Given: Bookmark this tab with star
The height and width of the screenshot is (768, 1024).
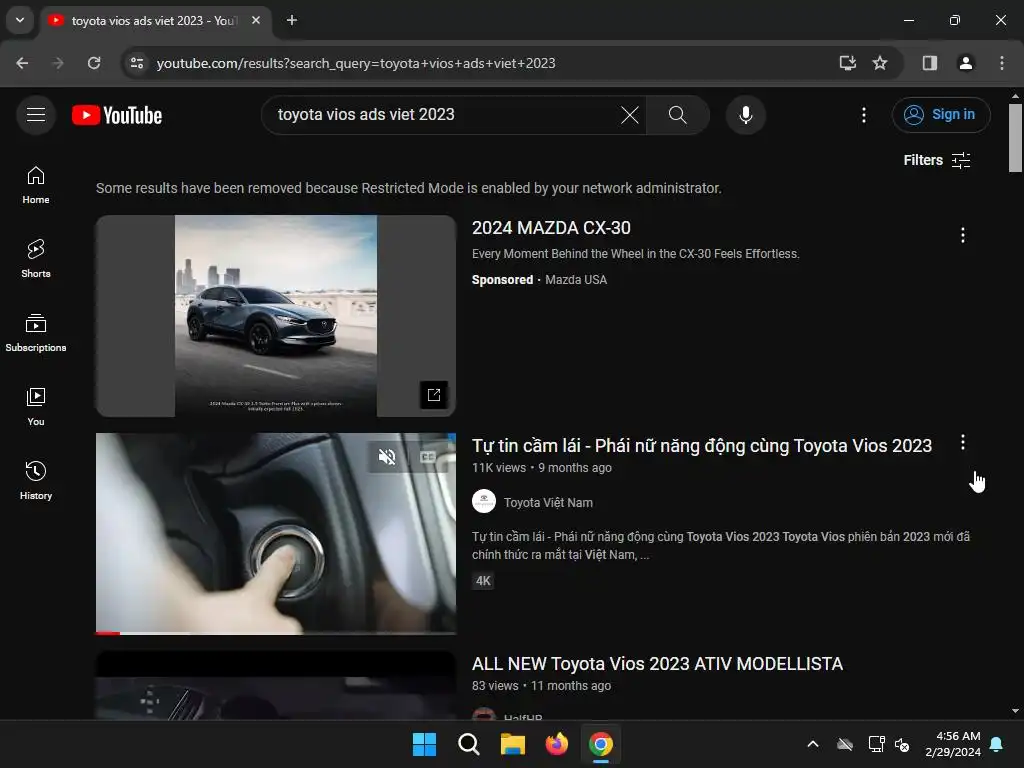Looking at the screenshot, I should tap(880, 63).
